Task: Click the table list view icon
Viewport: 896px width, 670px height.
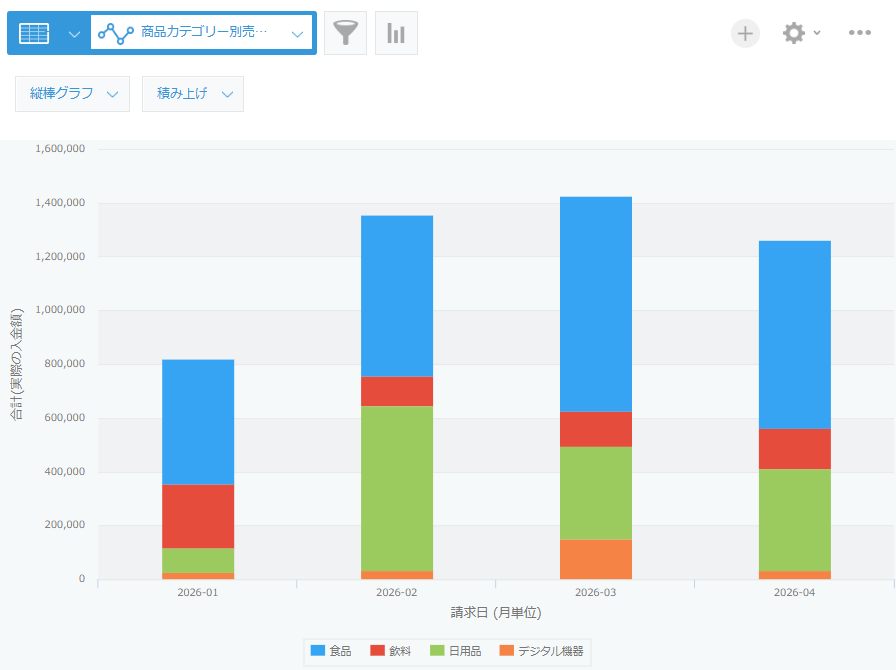Action: point(34,33)
